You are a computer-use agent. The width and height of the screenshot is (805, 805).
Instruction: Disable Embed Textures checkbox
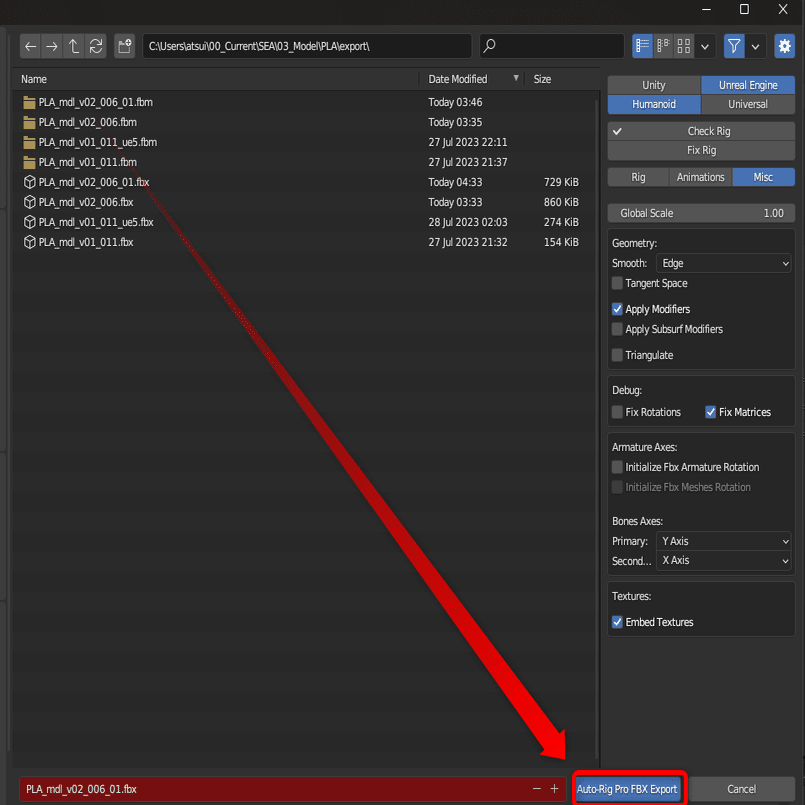pyautogui.click(x=617, y=622)
